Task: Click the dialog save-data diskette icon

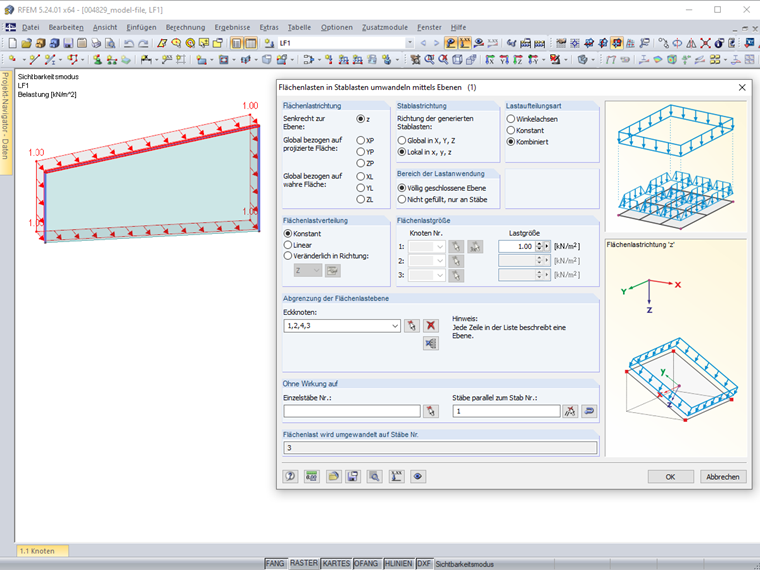Action: pos(353,476)
